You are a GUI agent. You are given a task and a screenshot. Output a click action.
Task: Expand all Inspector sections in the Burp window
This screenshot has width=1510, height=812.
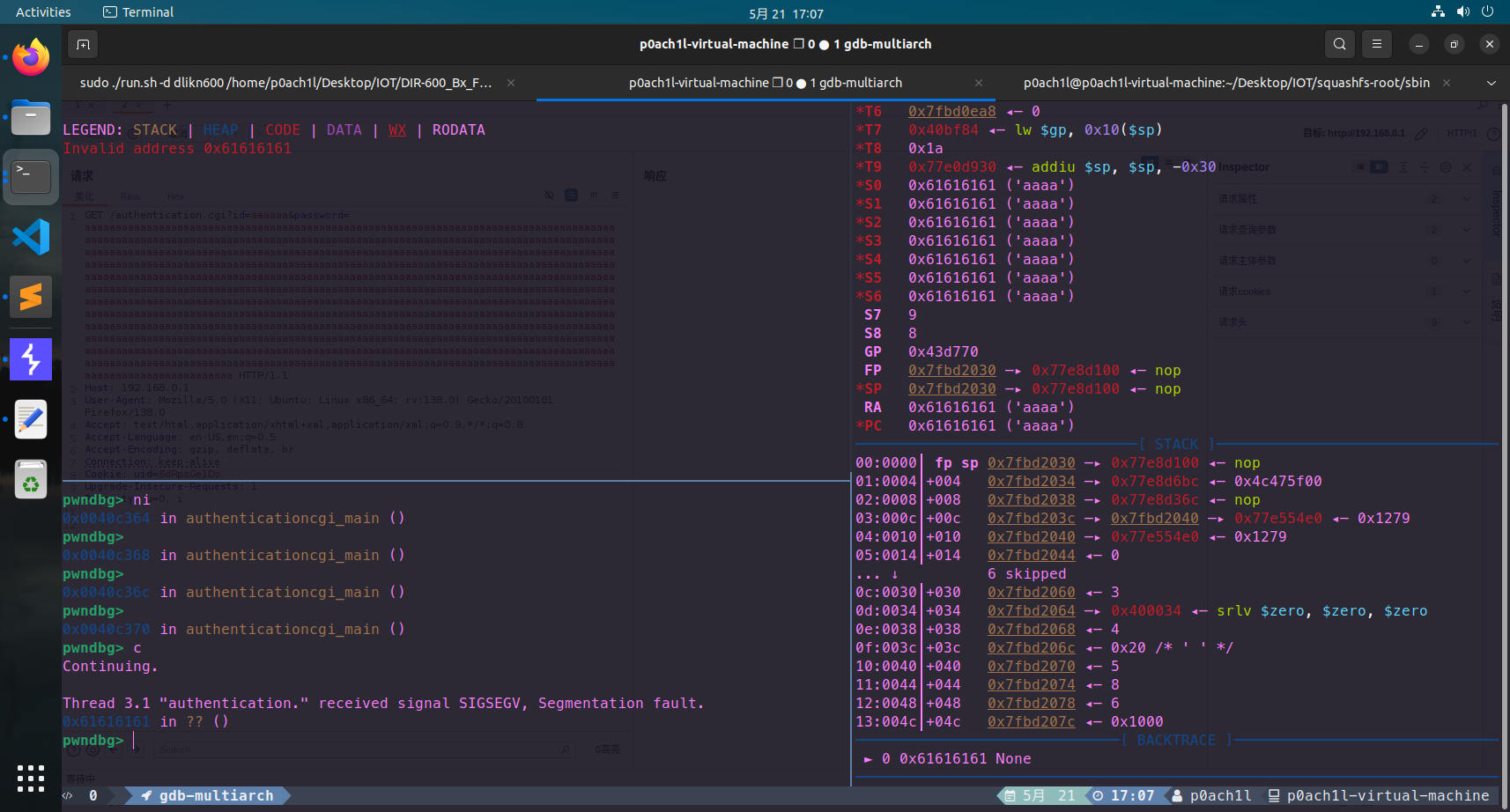(1403, 167)
